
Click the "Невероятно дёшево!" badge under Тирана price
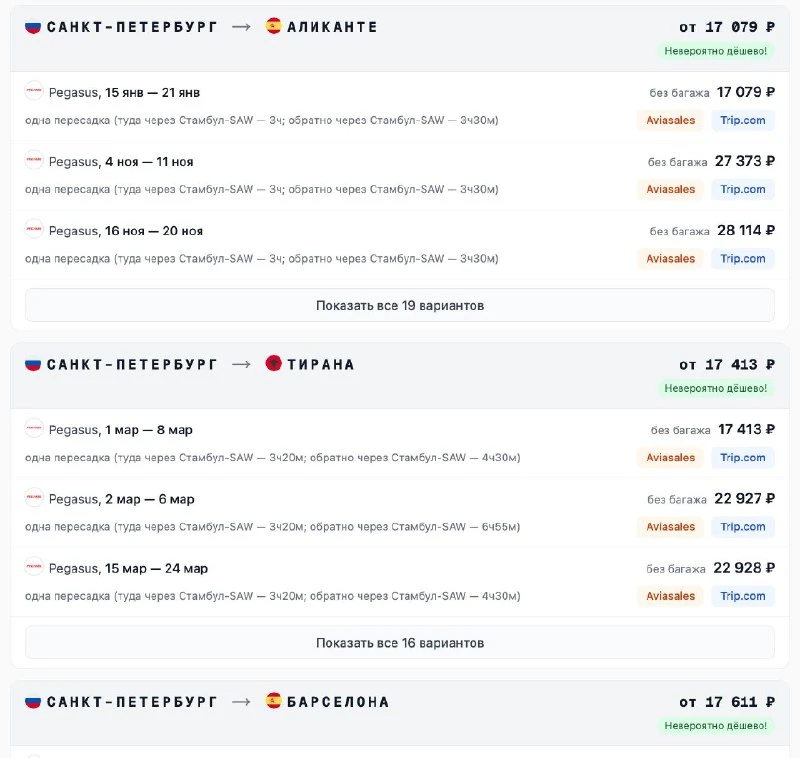(715, 388)
